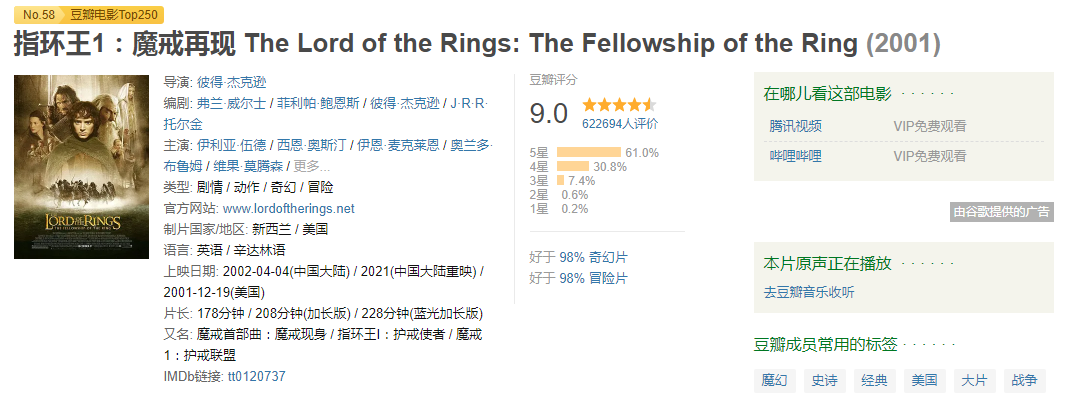
Task: Select the 战争 tag
Action: click(x=1025, y=380)
